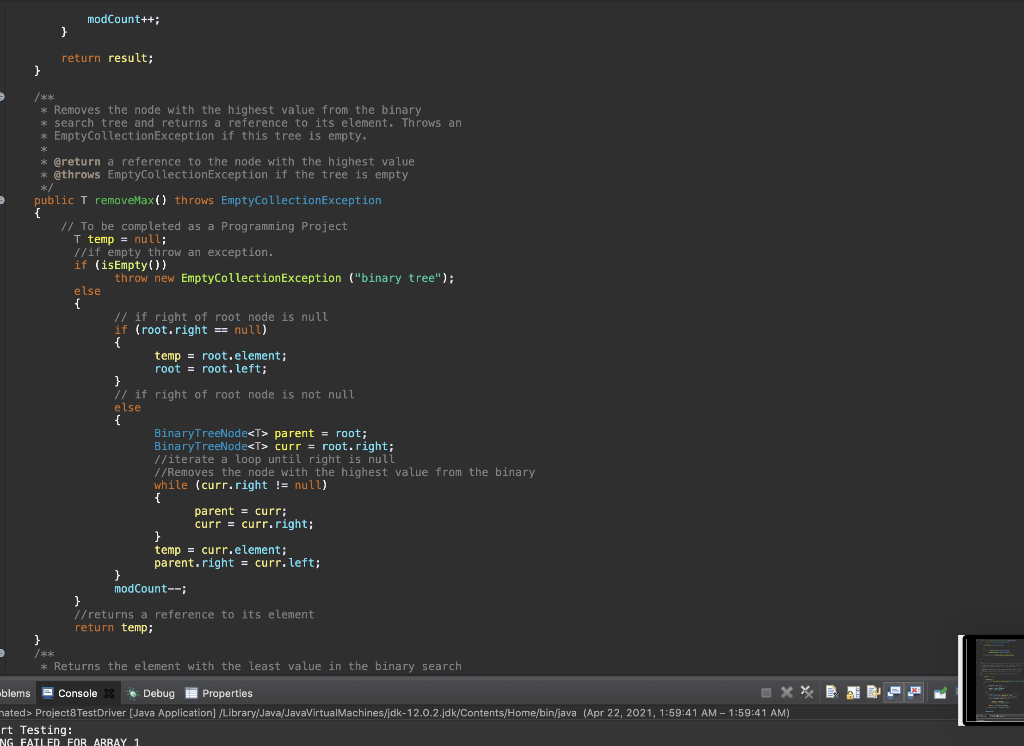Toggle console Scroll Lock padlock icon
1024x746 pixels.
coord(853,692)
